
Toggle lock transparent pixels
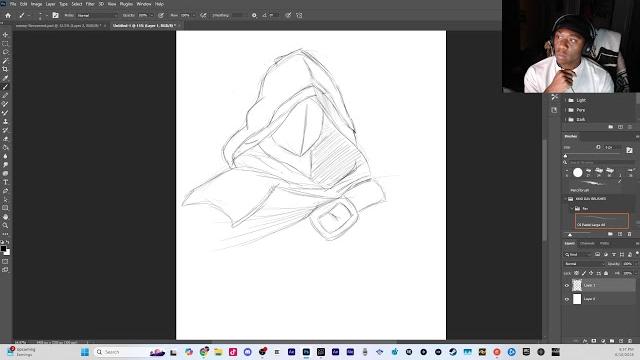(x=576, y=273)
